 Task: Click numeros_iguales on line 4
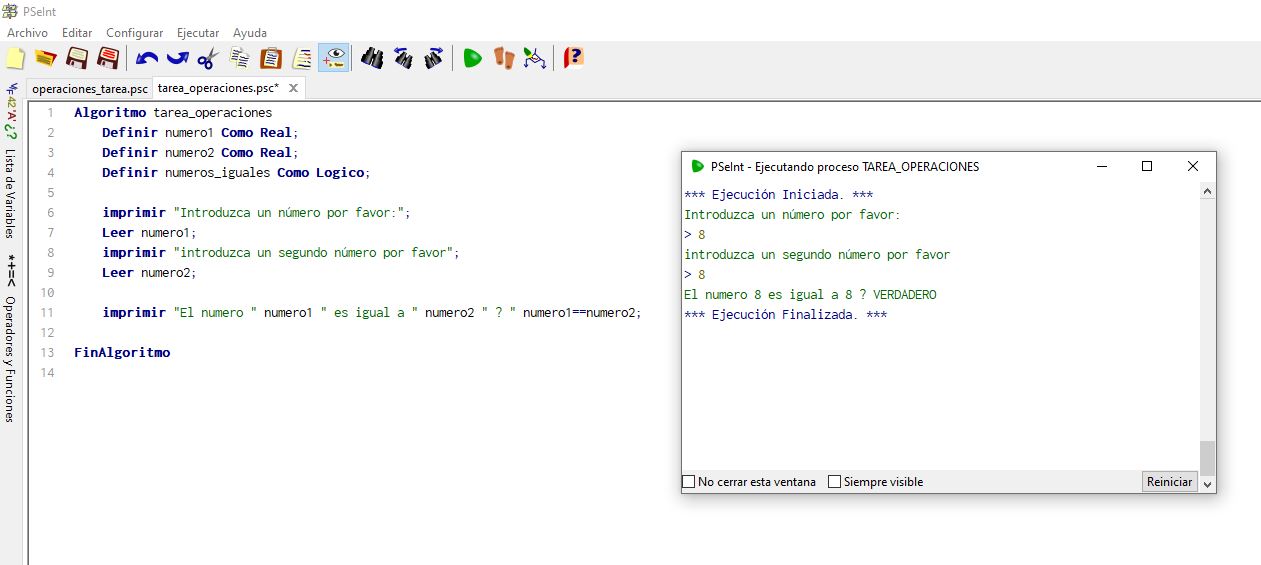(217, 172)
